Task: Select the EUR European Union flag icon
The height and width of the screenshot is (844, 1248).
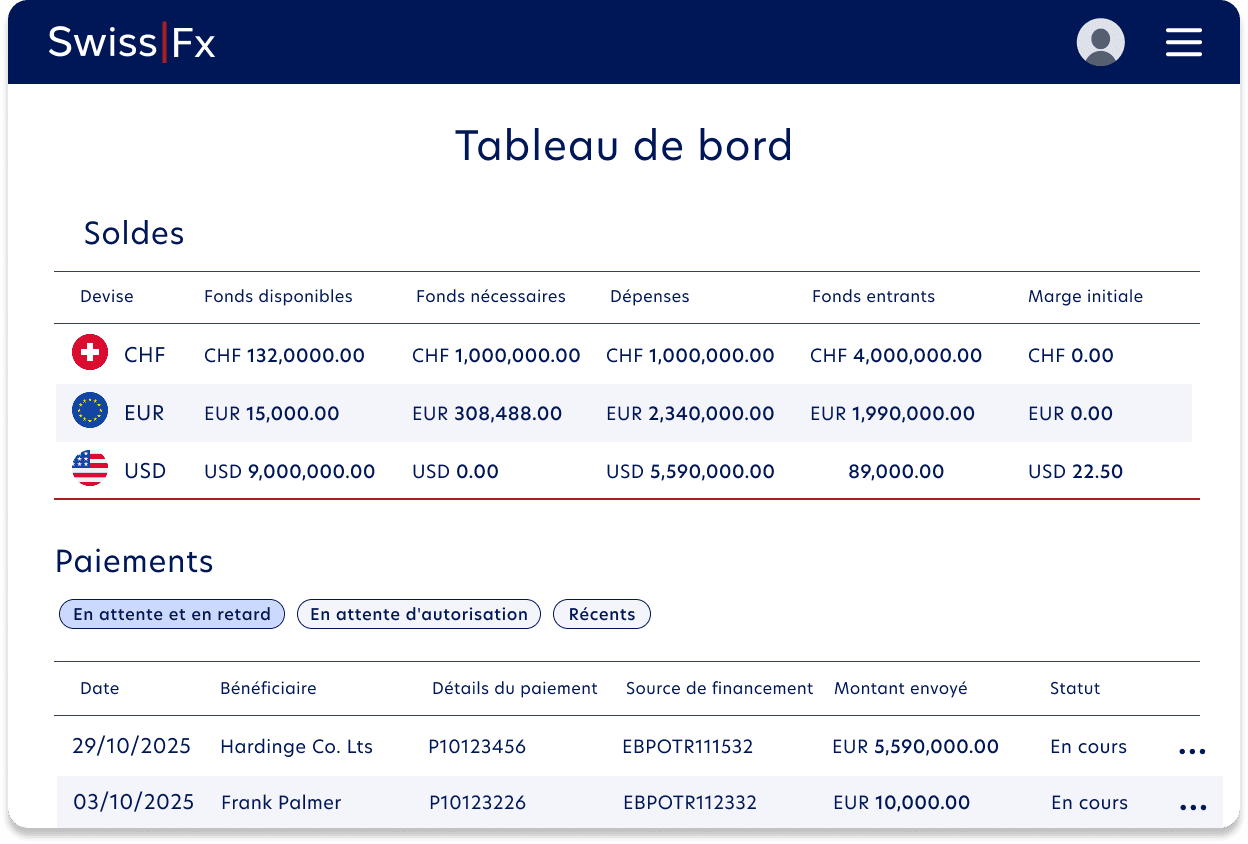Action: [x=89, y=410]
